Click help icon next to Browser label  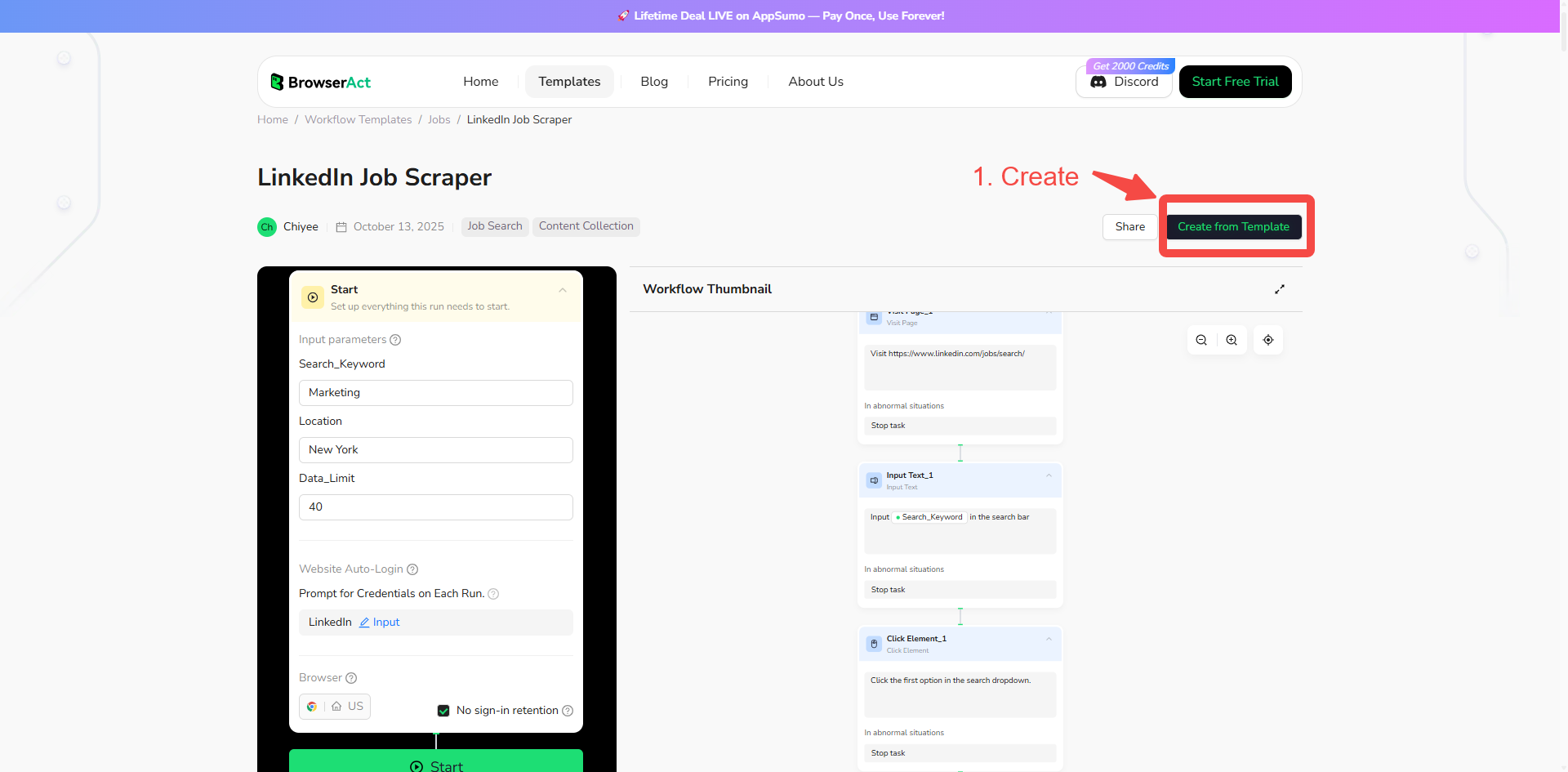[351, 678]
